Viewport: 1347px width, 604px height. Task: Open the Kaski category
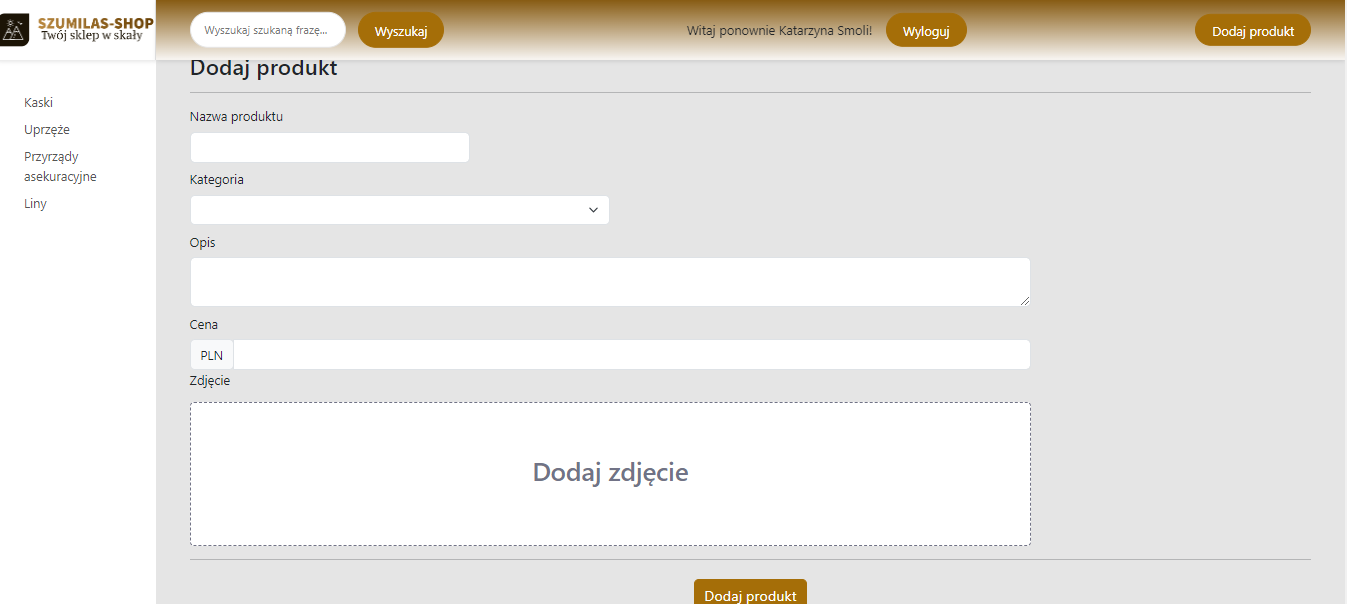point(38,103)
